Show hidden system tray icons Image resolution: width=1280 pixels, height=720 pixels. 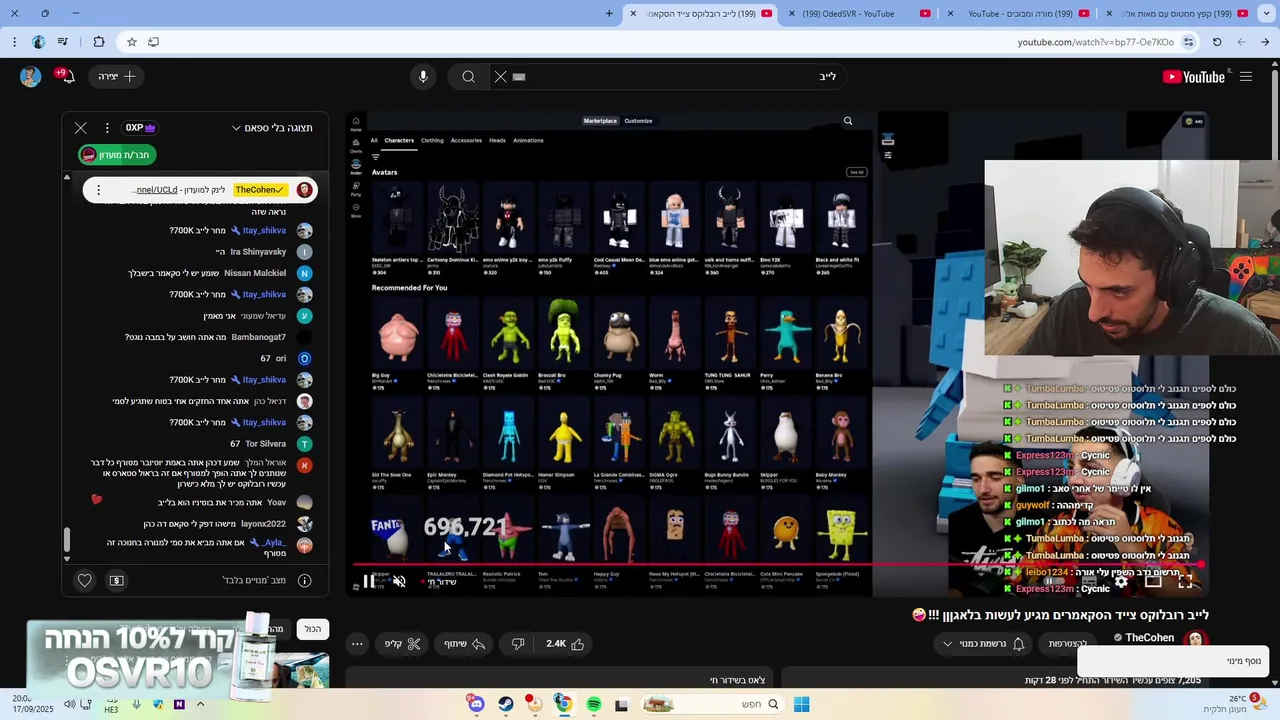point(200,705)
